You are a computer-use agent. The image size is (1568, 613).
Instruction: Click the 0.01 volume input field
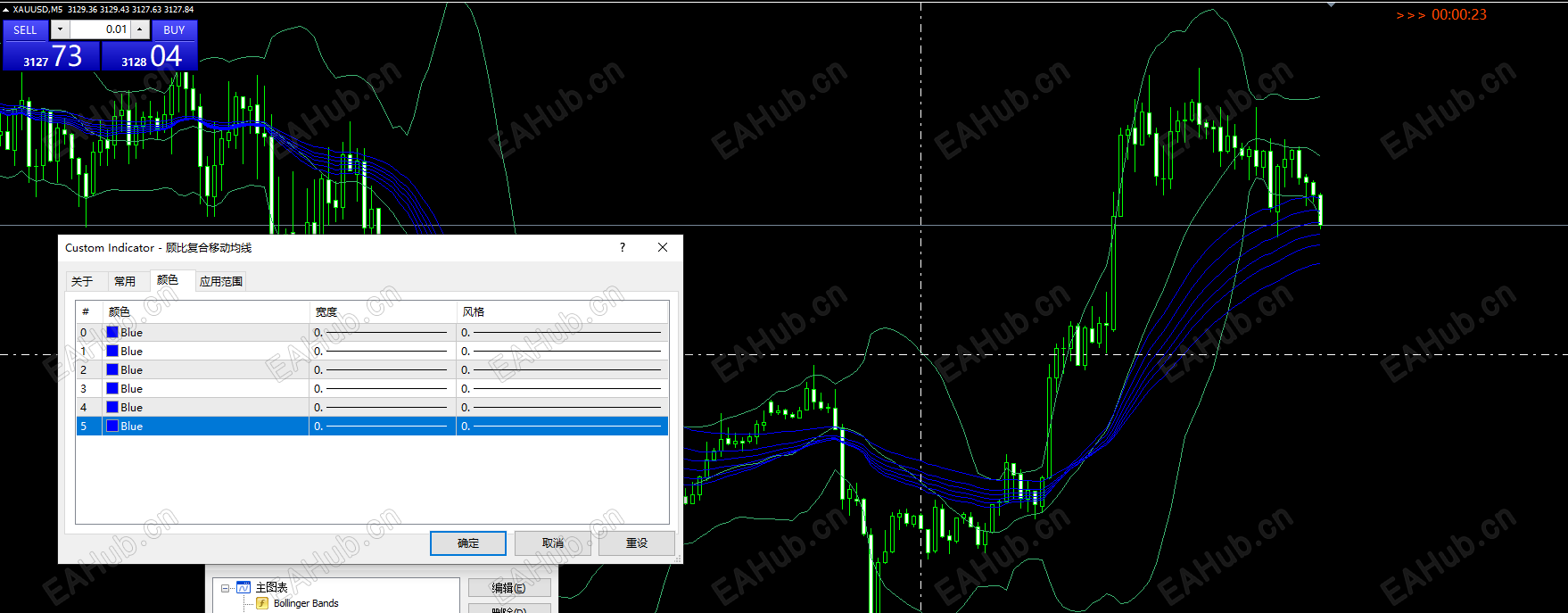pos(100,29)
